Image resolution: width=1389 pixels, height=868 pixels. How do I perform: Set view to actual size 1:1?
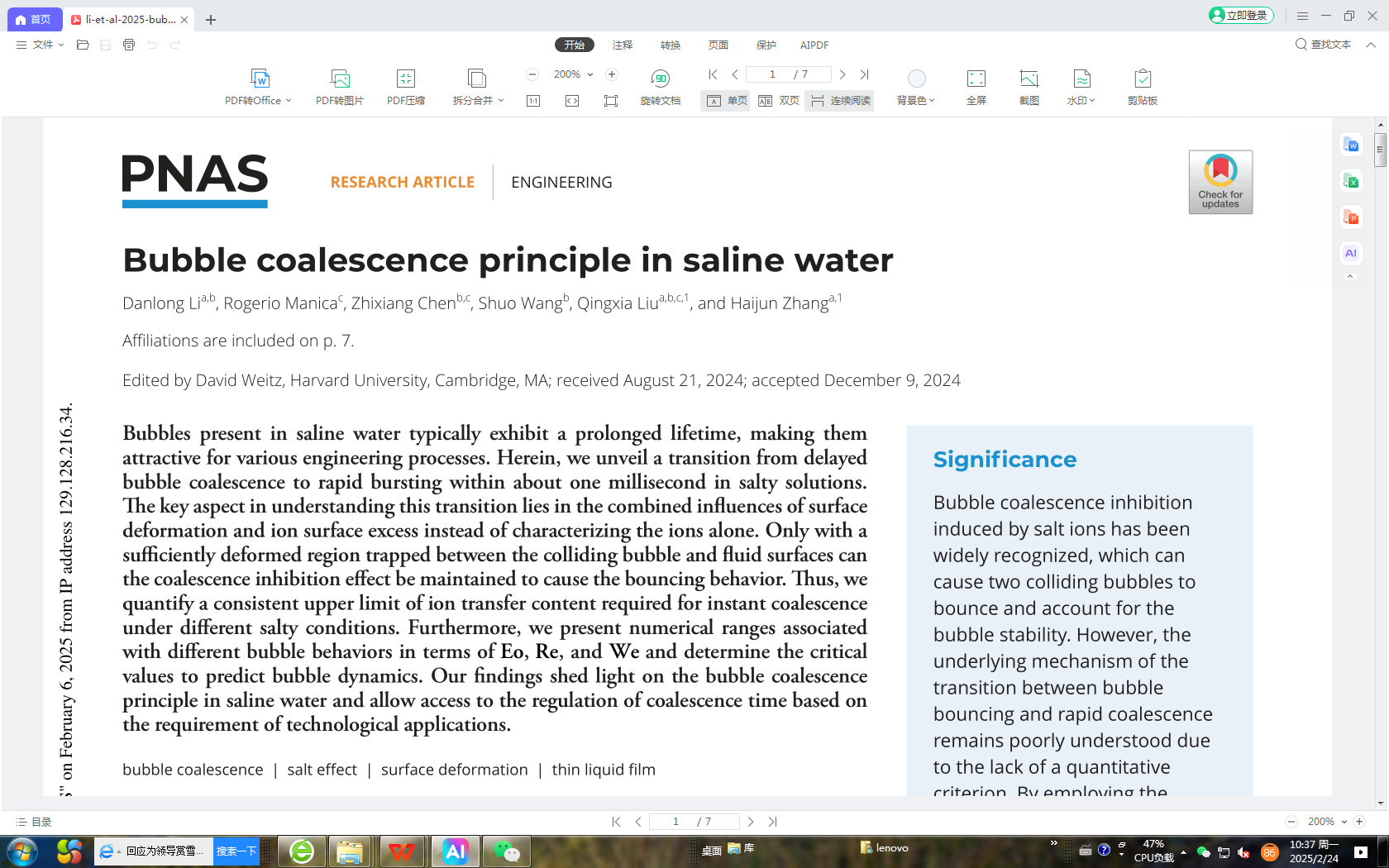pos(533,101)
